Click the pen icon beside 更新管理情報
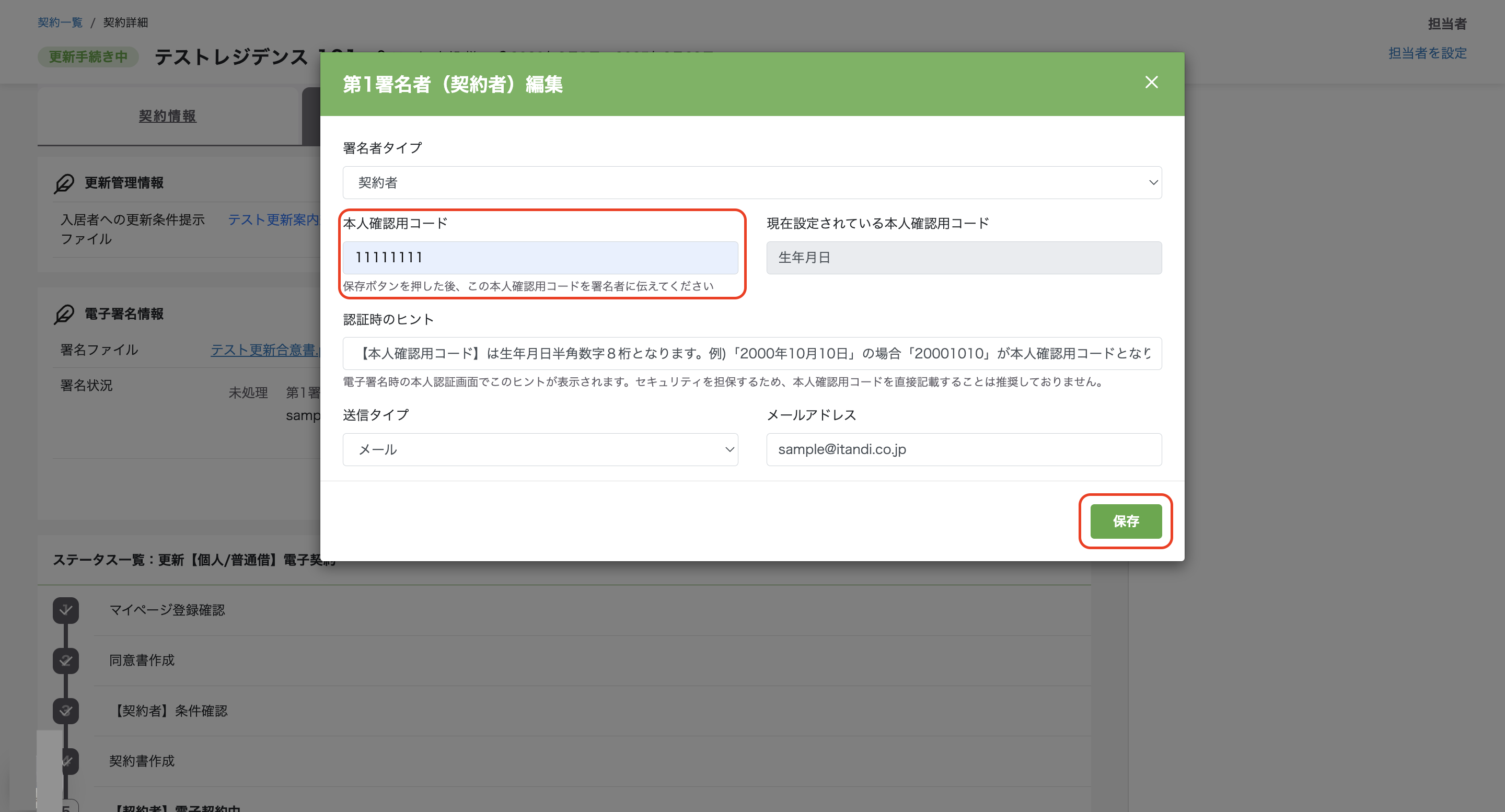This screenshot has width=1505, height=812. click(x=64, y=183)
